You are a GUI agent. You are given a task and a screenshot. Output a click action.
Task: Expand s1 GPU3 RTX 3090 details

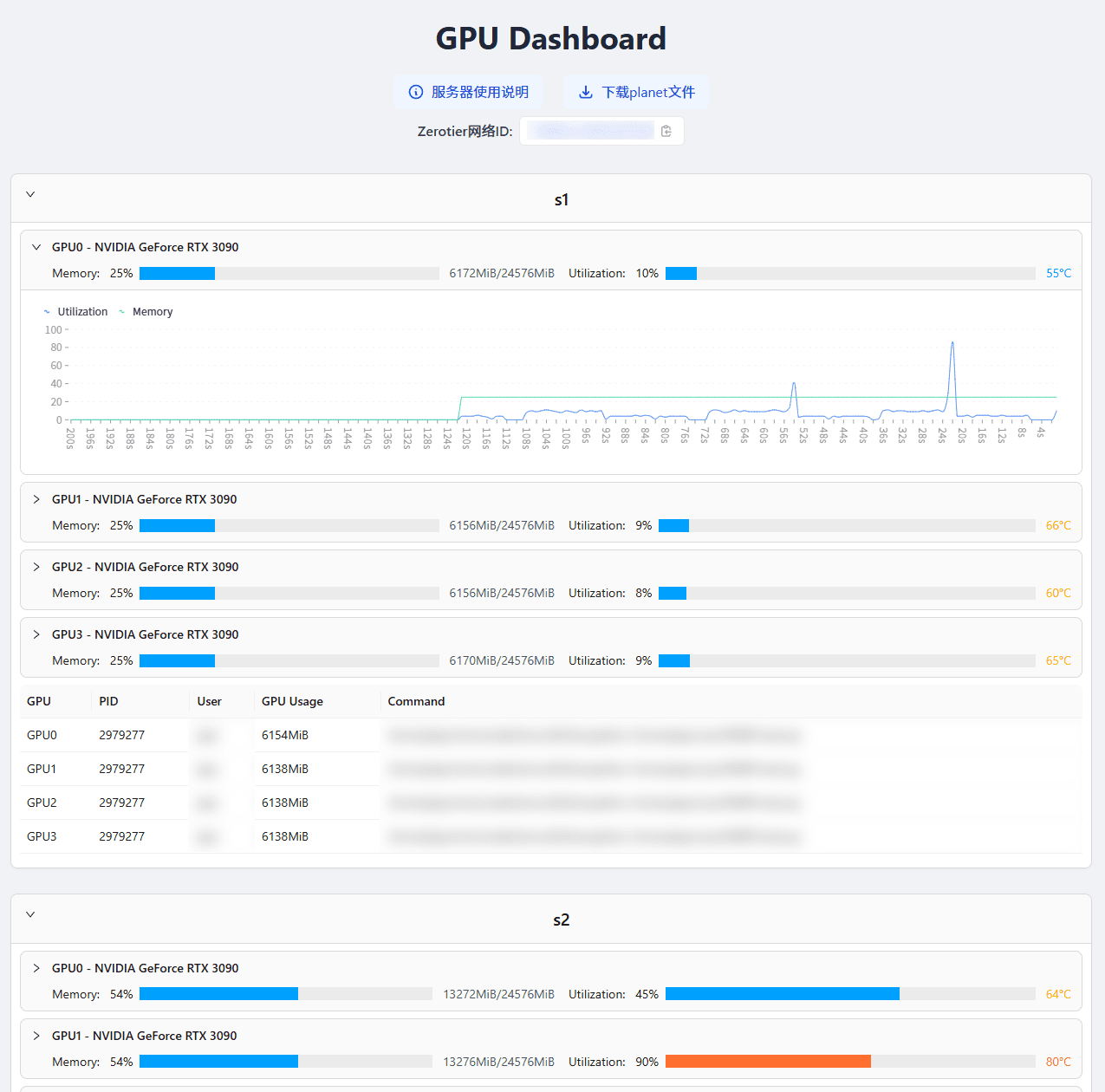(x=36, y=634)
